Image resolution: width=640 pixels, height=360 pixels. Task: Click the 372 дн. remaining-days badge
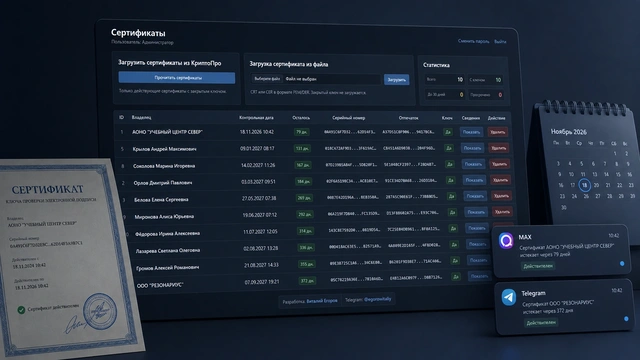(x=308, y=281)
